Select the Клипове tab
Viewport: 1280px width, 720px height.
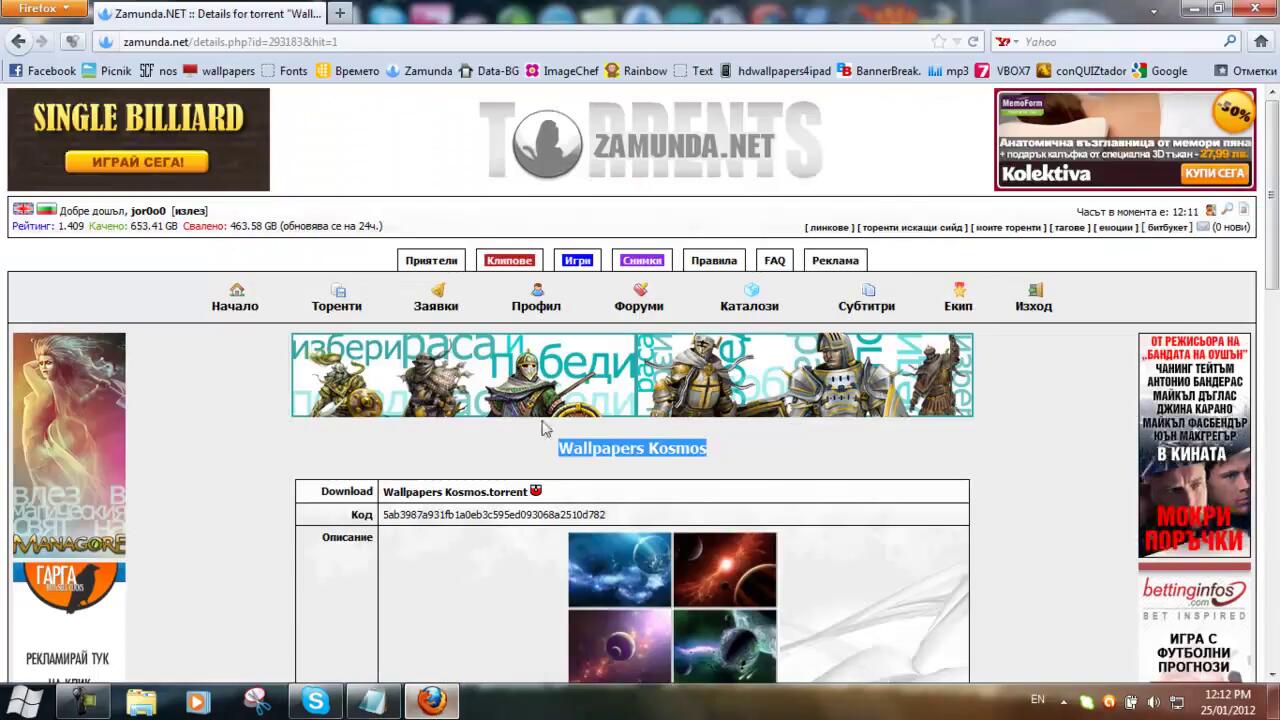point(509,261)
